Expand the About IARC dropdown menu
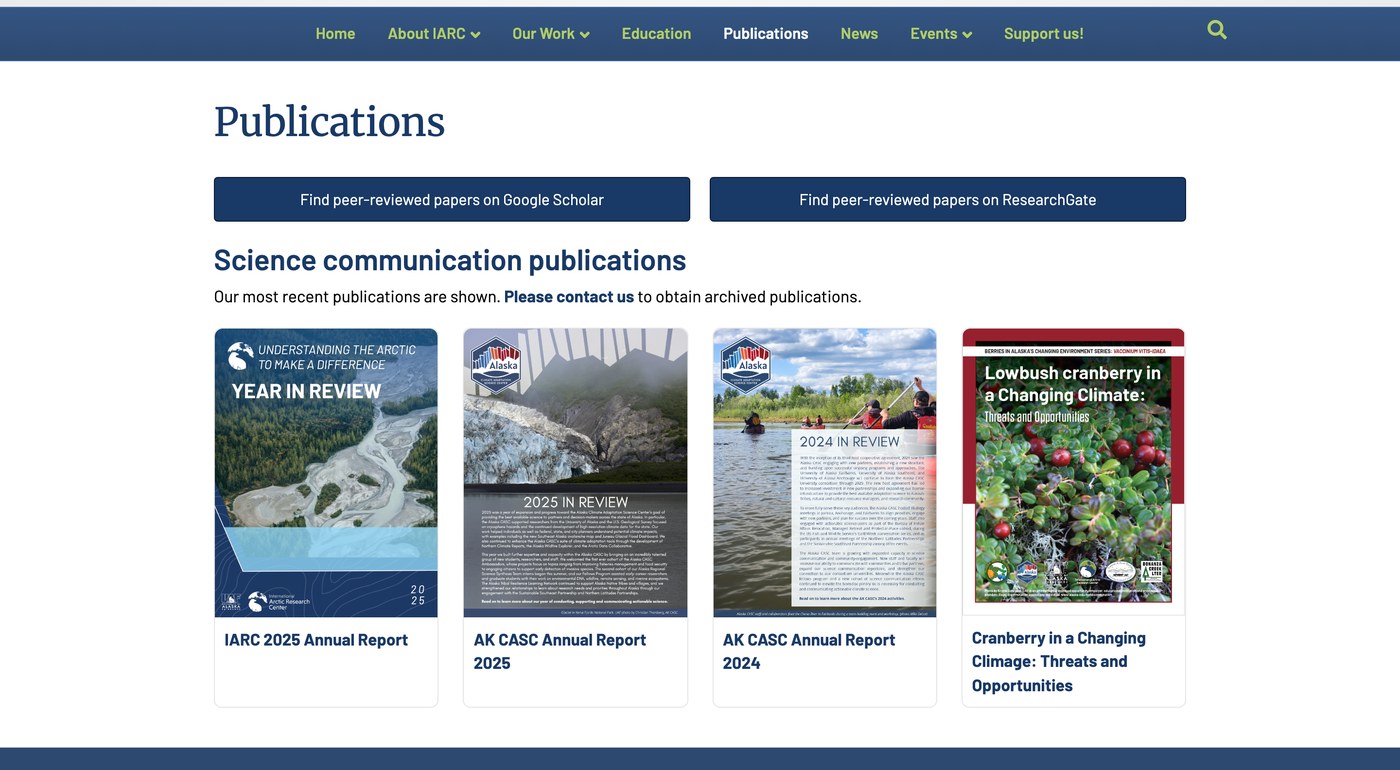Viewport: 1400px width, 770px height. pyautogui.click(x=434, y=34)
